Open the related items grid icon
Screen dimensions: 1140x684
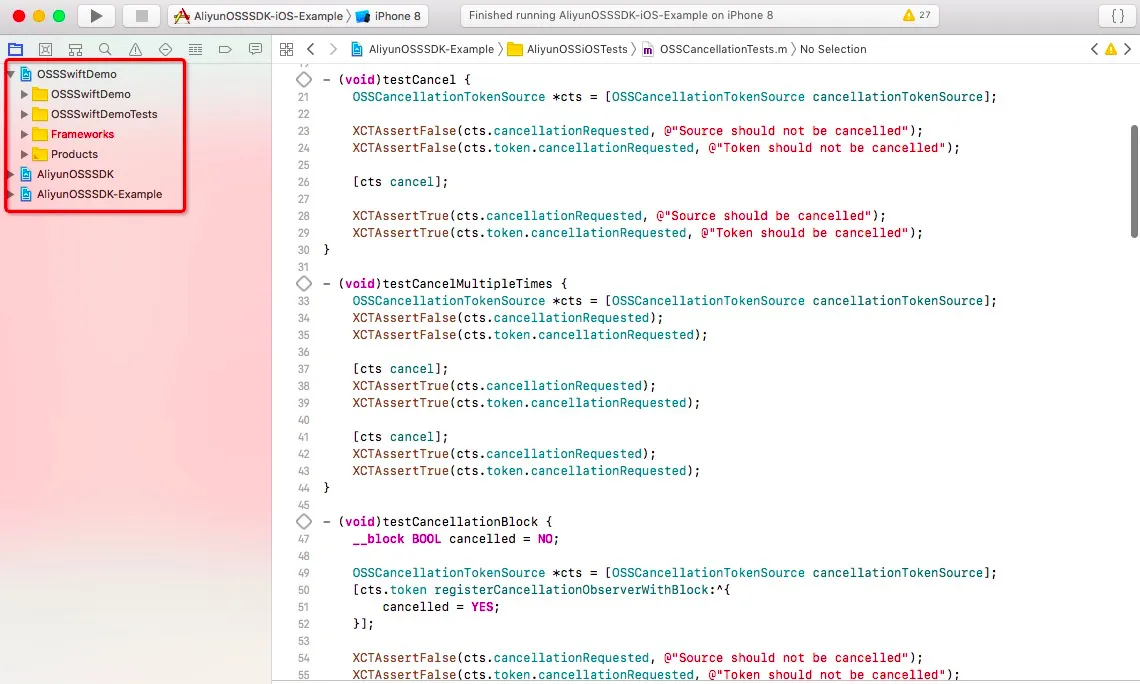[286, 49]
